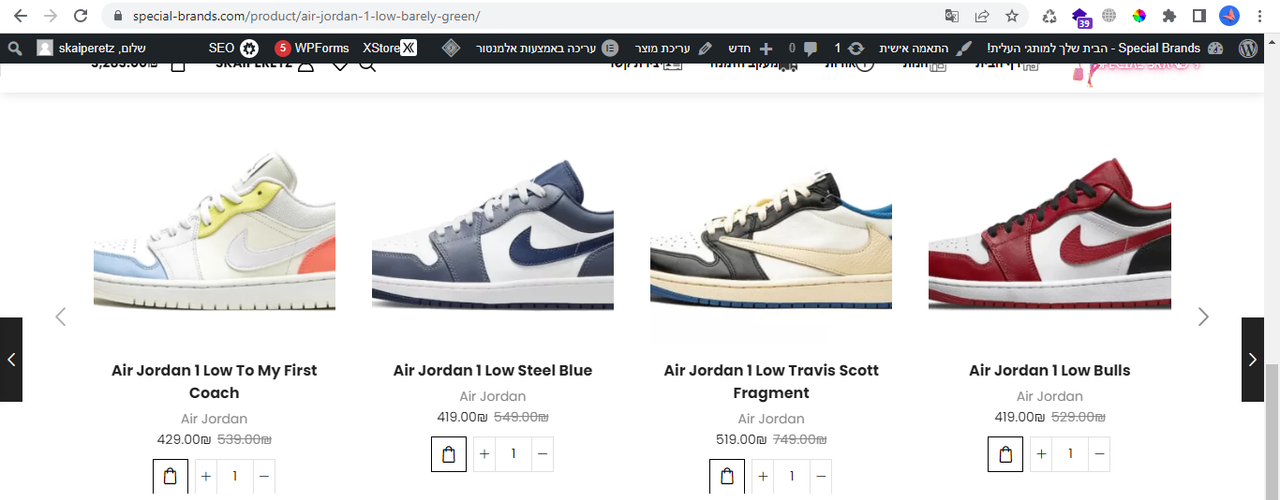Open the To My First Coach shoe image

pyautogui.click(x=214, y=229)
